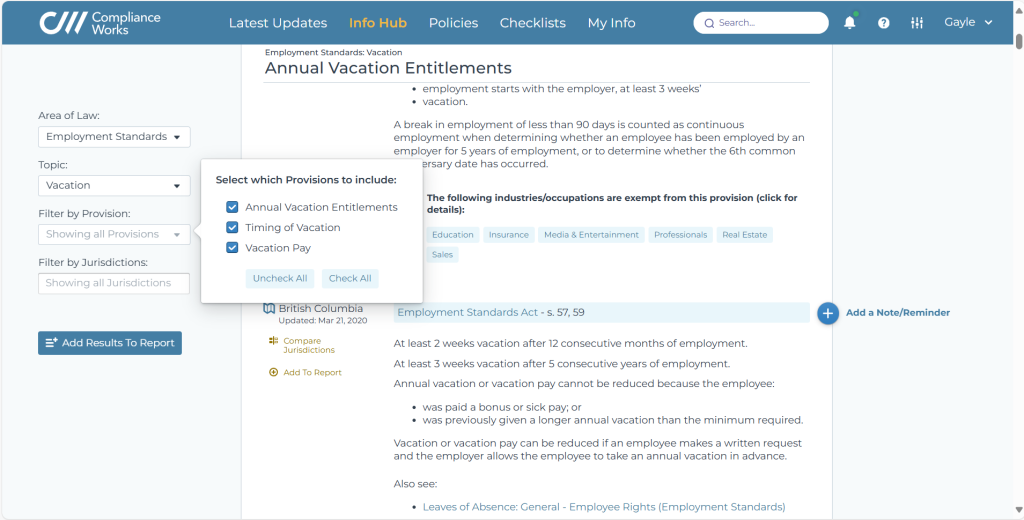Click the Search input field
Screen dimensions: 1024x520
tap(761, 23)
